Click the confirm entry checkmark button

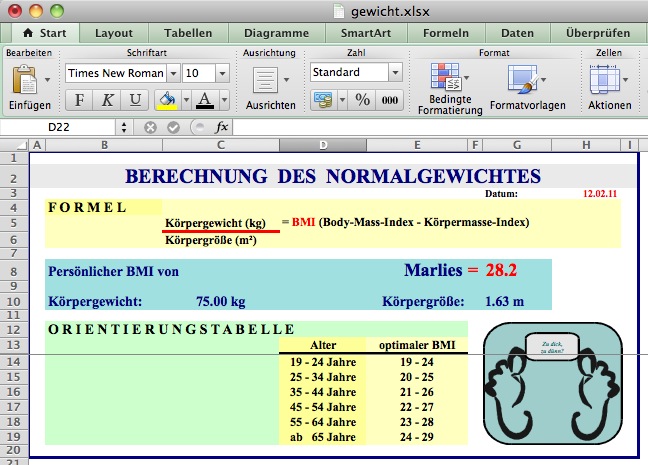pyautogui.click(x=174, y=127)
